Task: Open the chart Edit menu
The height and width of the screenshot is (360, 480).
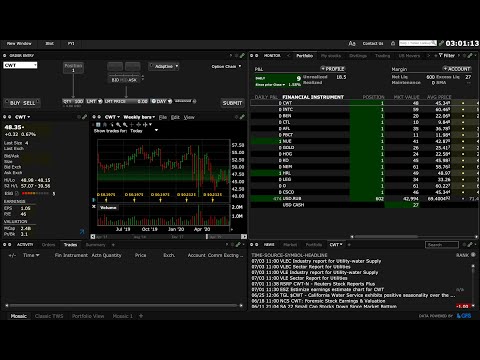Action: (175, 117)
